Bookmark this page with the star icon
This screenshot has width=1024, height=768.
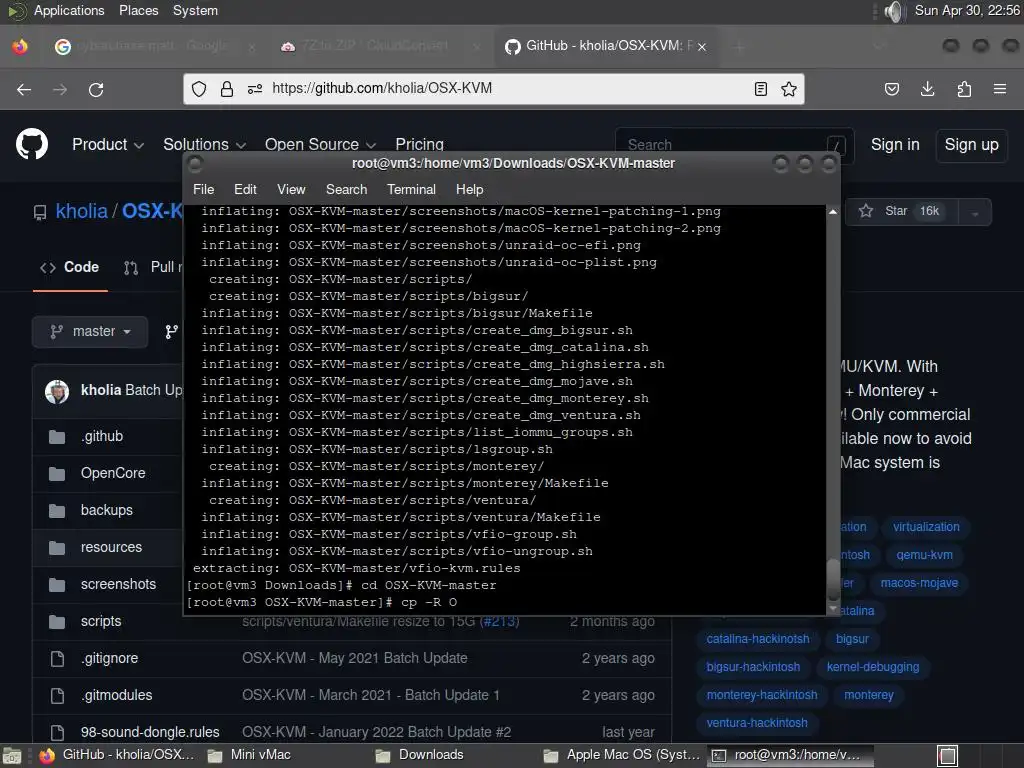[789, 89]
